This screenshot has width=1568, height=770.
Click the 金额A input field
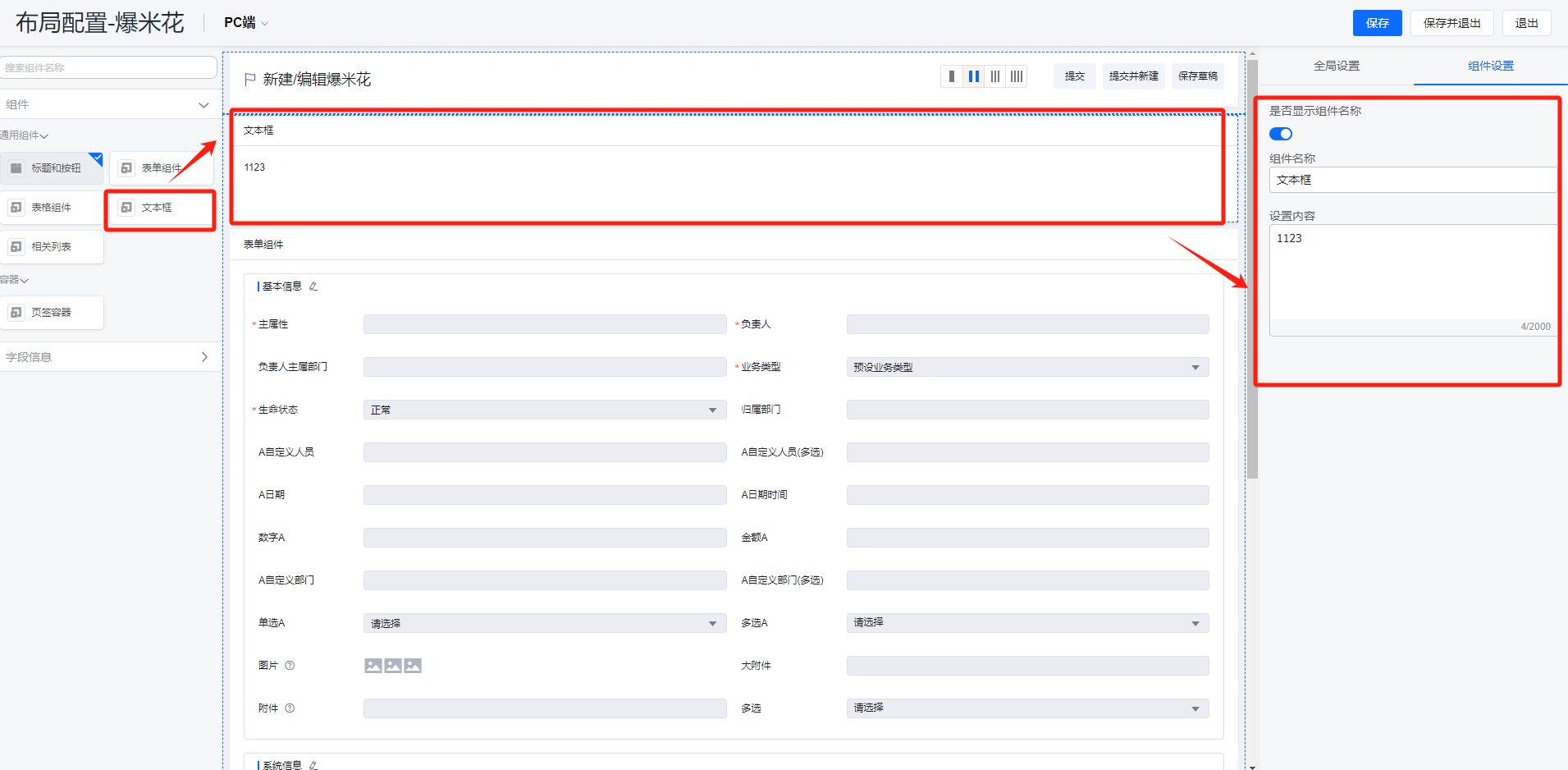(1027, 538)
